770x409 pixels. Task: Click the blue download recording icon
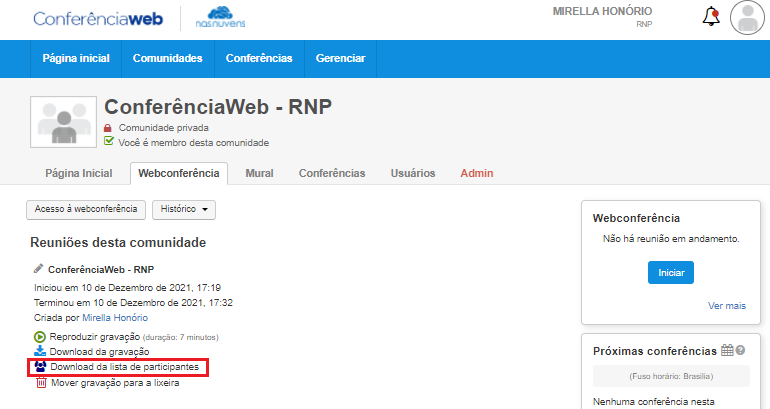coord(40,351)
